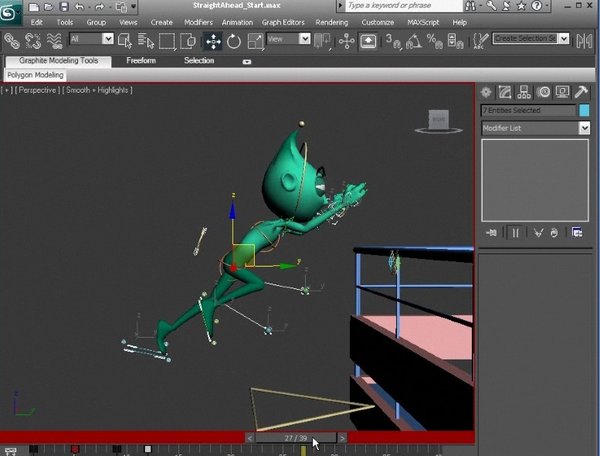The height and width of the screenshot is (456, 600).
Task: Open the Create command panel
Action: (486, 92)
